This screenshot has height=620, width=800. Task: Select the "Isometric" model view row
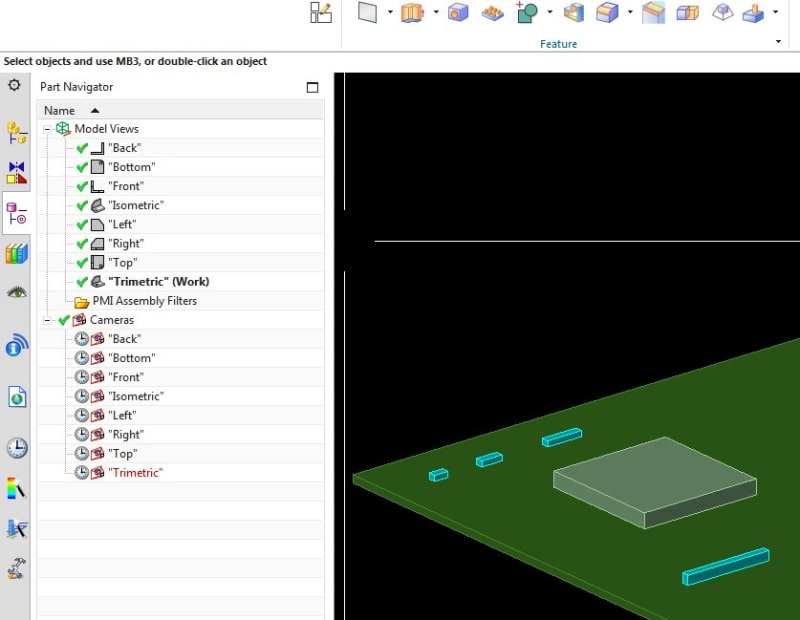click(136, 205)
